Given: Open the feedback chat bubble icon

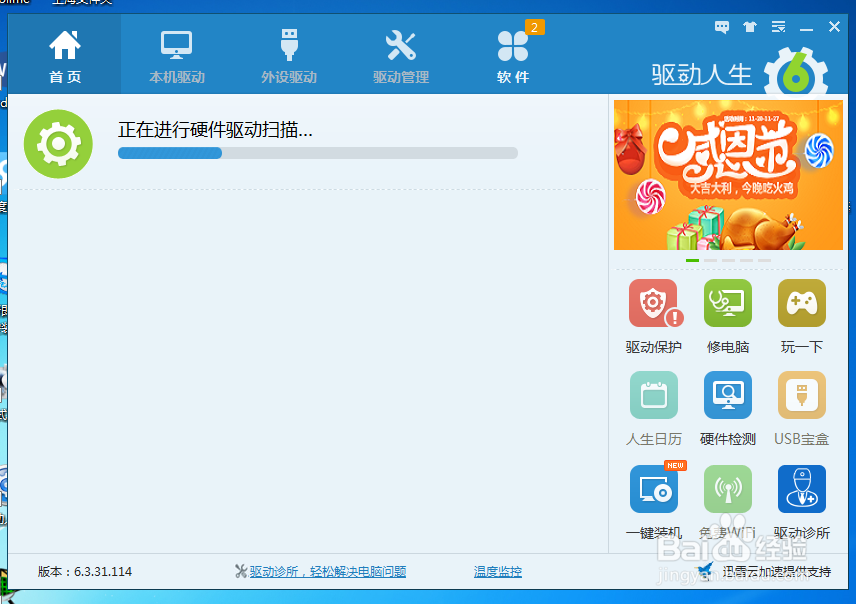Looking at the screenshot, I should pos(722,27).
